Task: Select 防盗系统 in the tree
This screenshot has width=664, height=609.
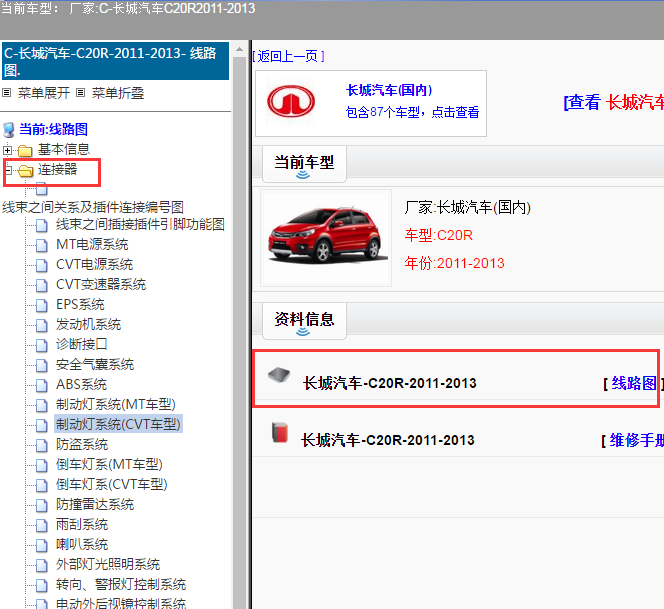Action: point(82,445)
